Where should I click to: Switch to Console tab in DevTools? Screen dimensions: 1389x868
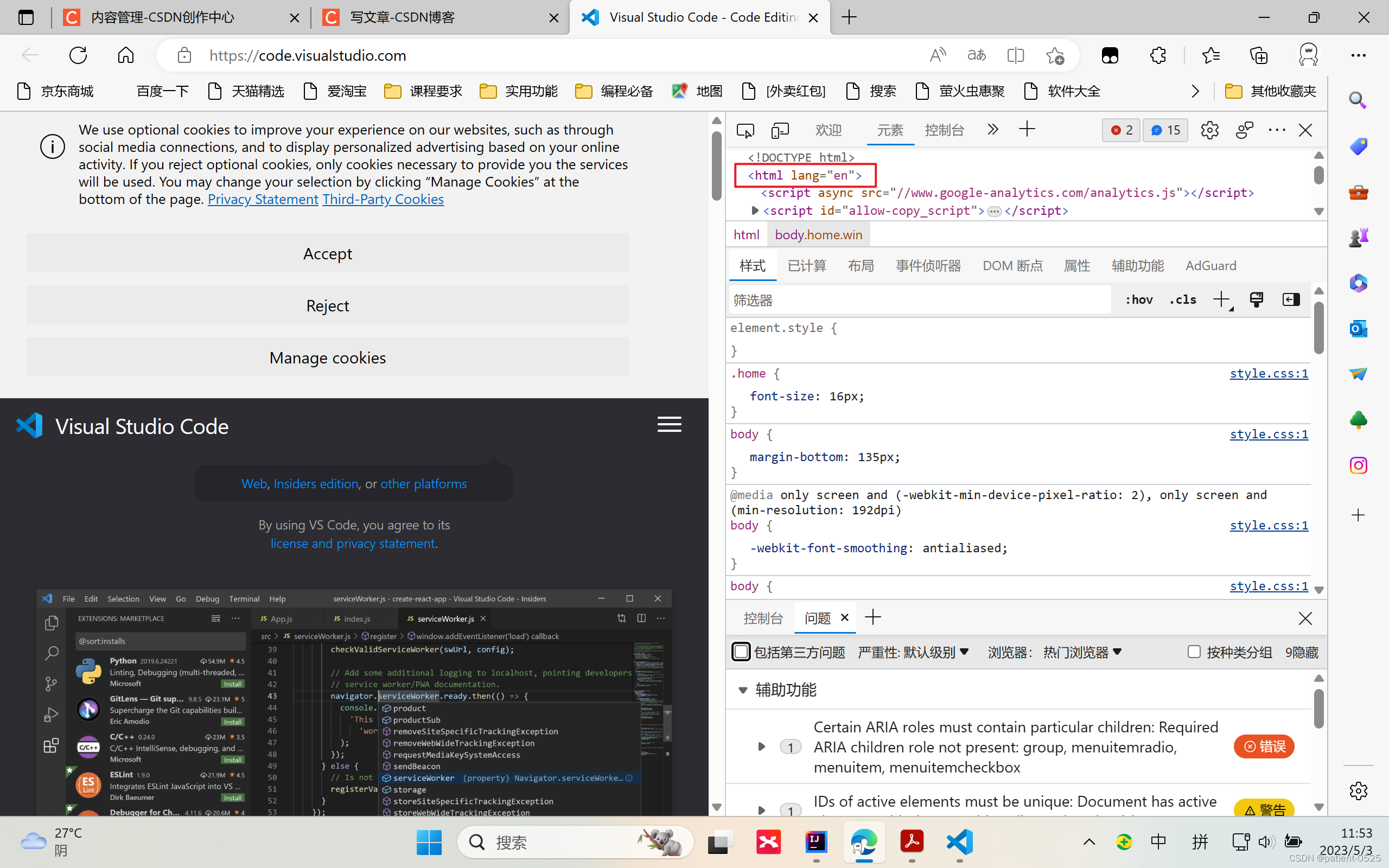[x=944, y=130]
